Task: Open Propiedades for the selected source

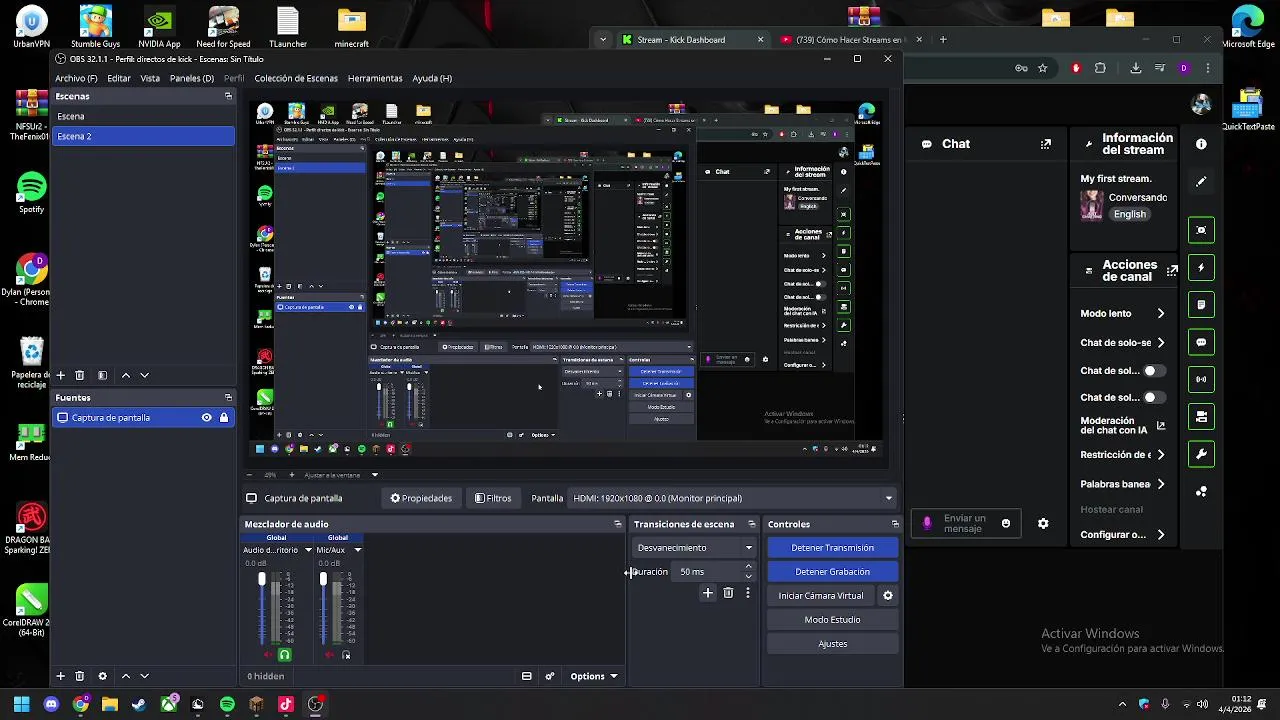Action: [x=421, y=498]
